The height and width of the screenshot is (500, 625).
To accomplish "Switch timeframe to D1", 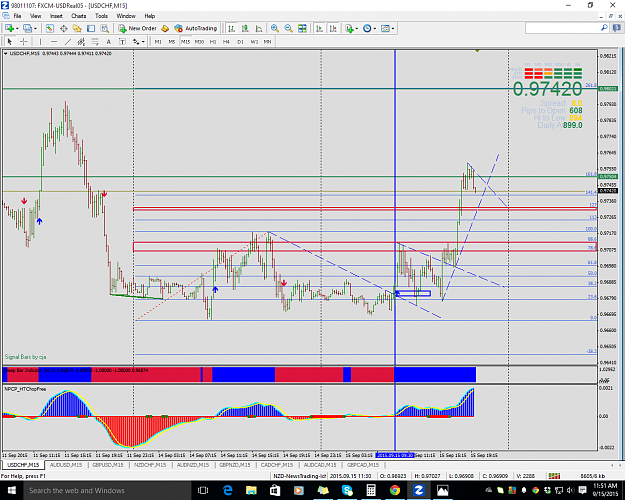I will coord(240,41).
